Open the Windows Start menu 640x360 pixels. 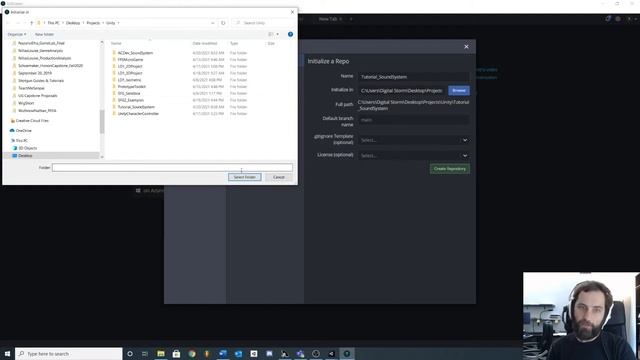tap(7, 353)
